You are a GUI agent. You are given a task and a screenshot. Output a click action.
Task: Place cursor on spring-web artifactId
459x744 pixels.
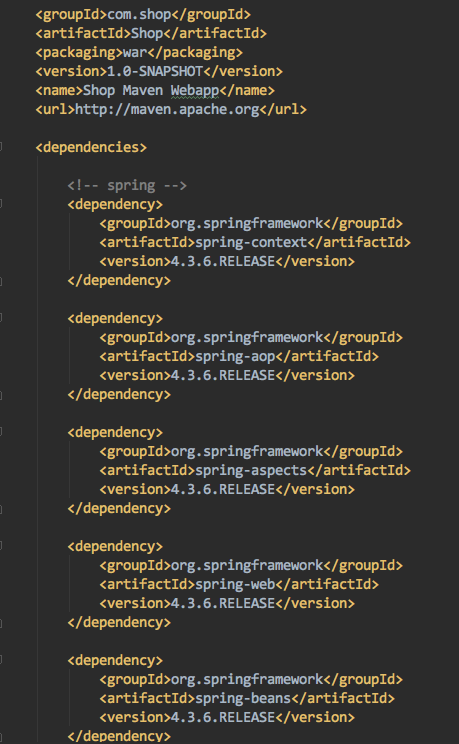click(x=235, y=584)
